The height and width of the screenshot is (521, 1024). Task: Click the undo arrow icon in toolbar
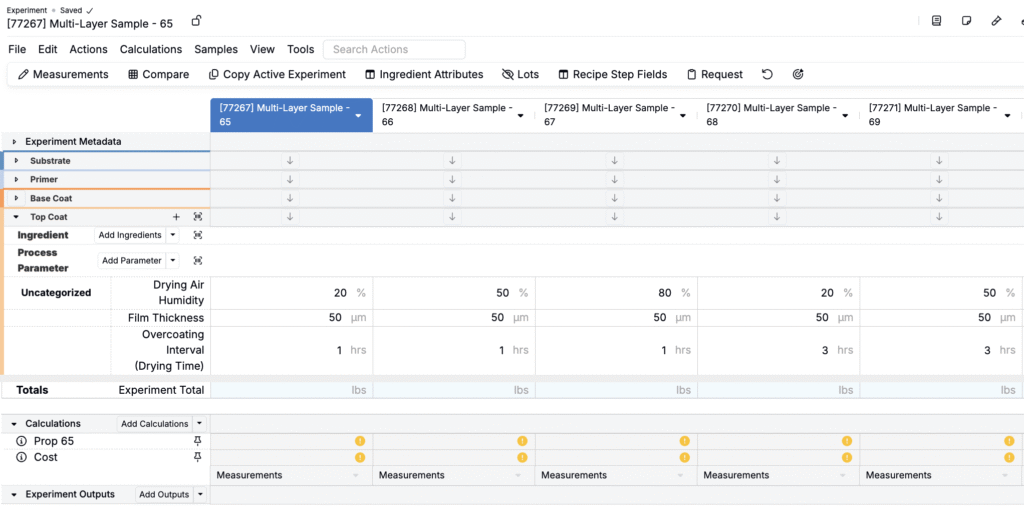click(767, 74)
